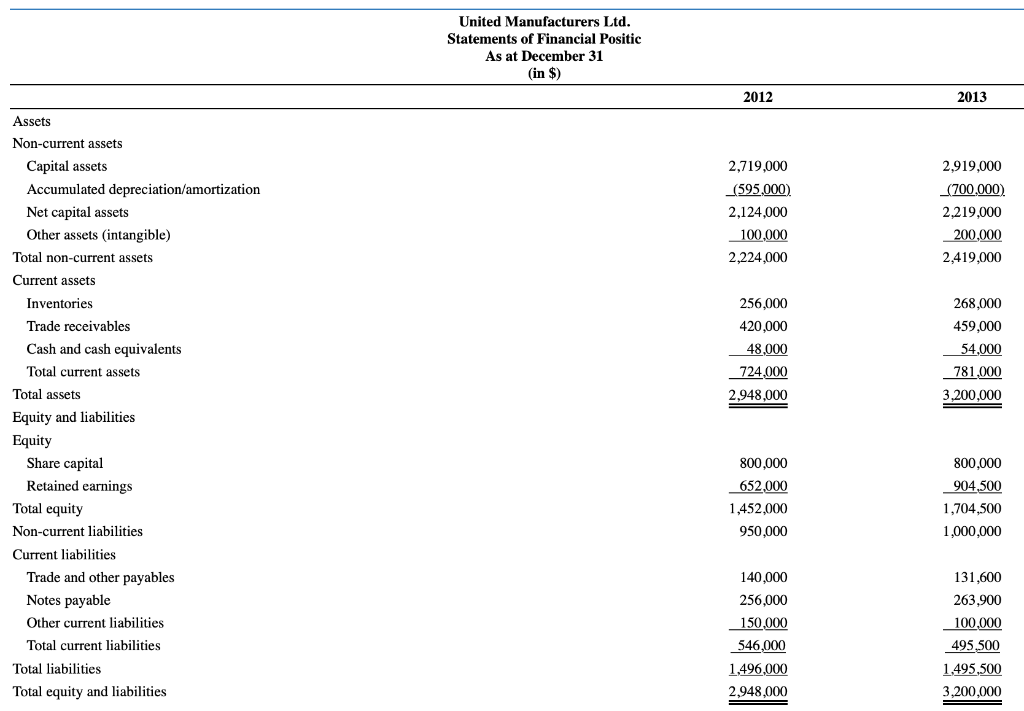Click the 2013 Total assets value 3,200,000
The width and height of the screenshot is (1024, 711).
(x=972, y=394)
